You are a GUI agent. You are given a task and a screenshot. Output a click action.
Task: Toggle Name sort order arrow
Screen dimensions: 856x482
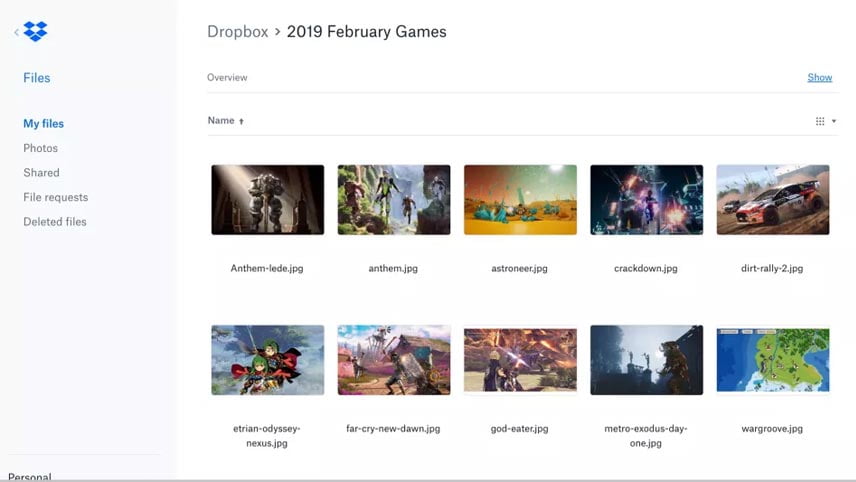coord(241,121)
